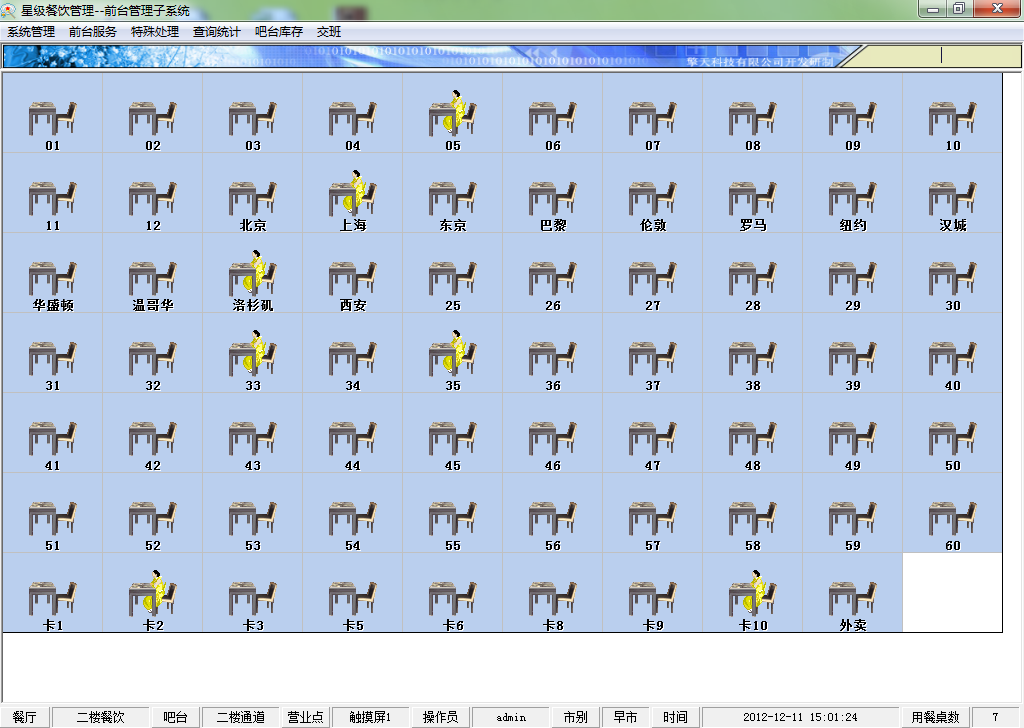The image size is (1024, 728).
Task: Click occupied table 35
Action: (x=453, y=354)
